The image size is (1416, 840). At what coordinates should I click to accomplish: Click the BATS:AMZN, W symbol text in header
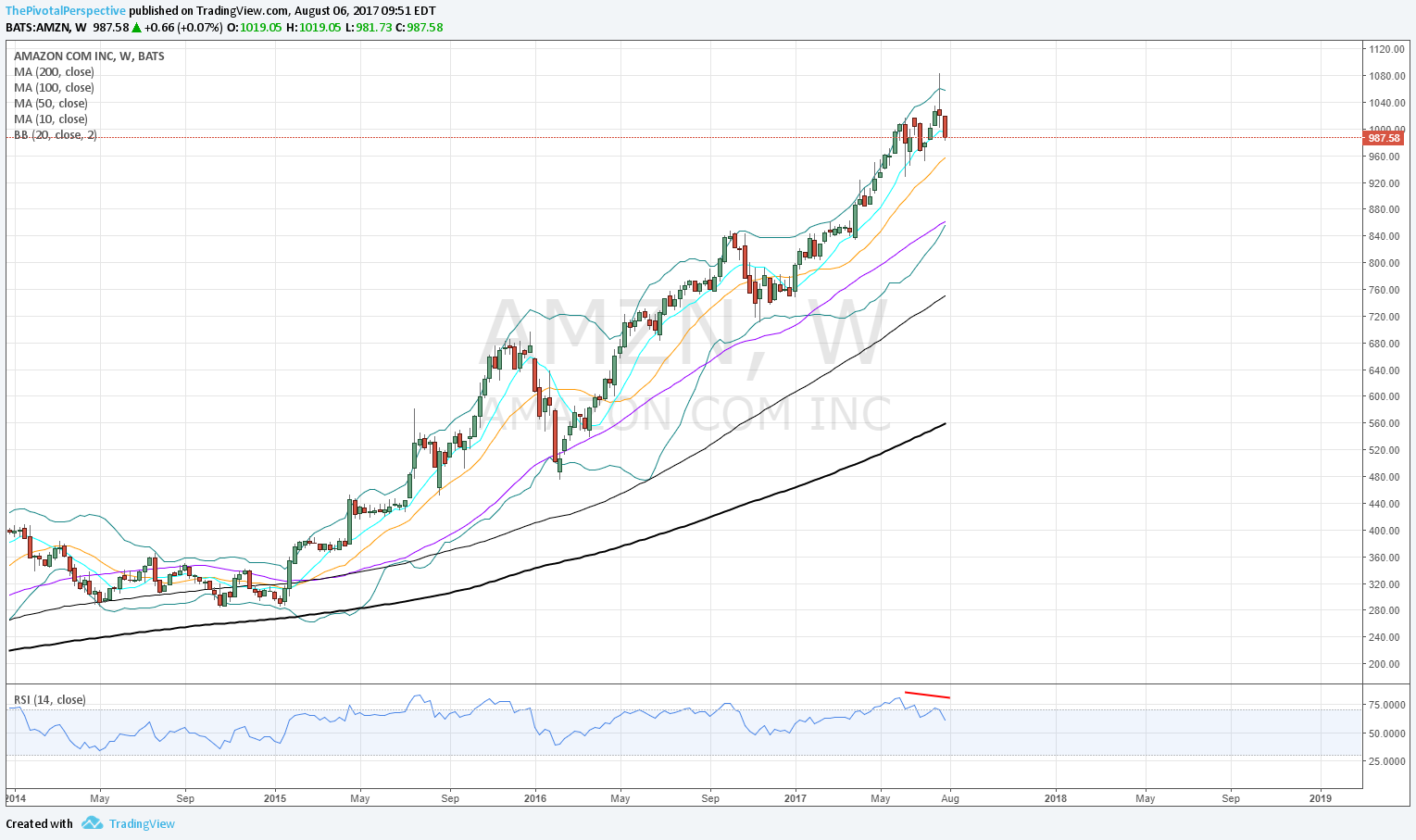point(45,27)
